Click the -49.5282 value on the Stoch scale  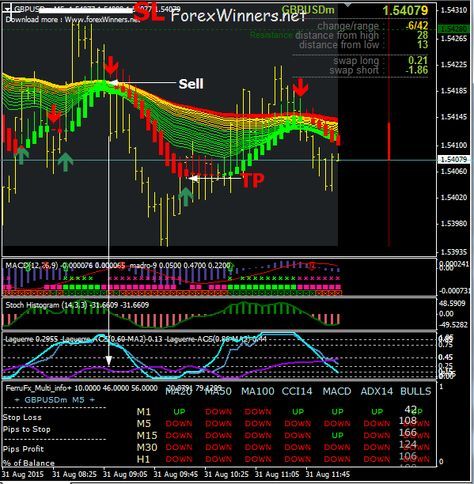(x=453, y=325)
